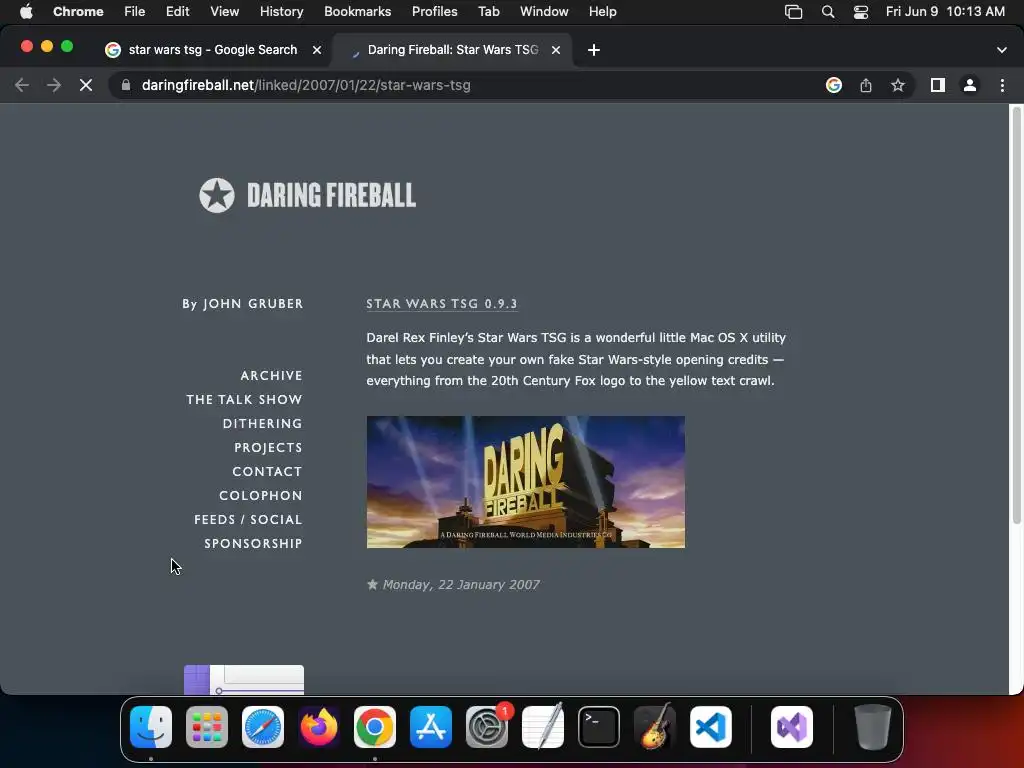This screenshot has width=1024, height=768.
Task: Open the Dithering link
Action: tap(263, 424)
